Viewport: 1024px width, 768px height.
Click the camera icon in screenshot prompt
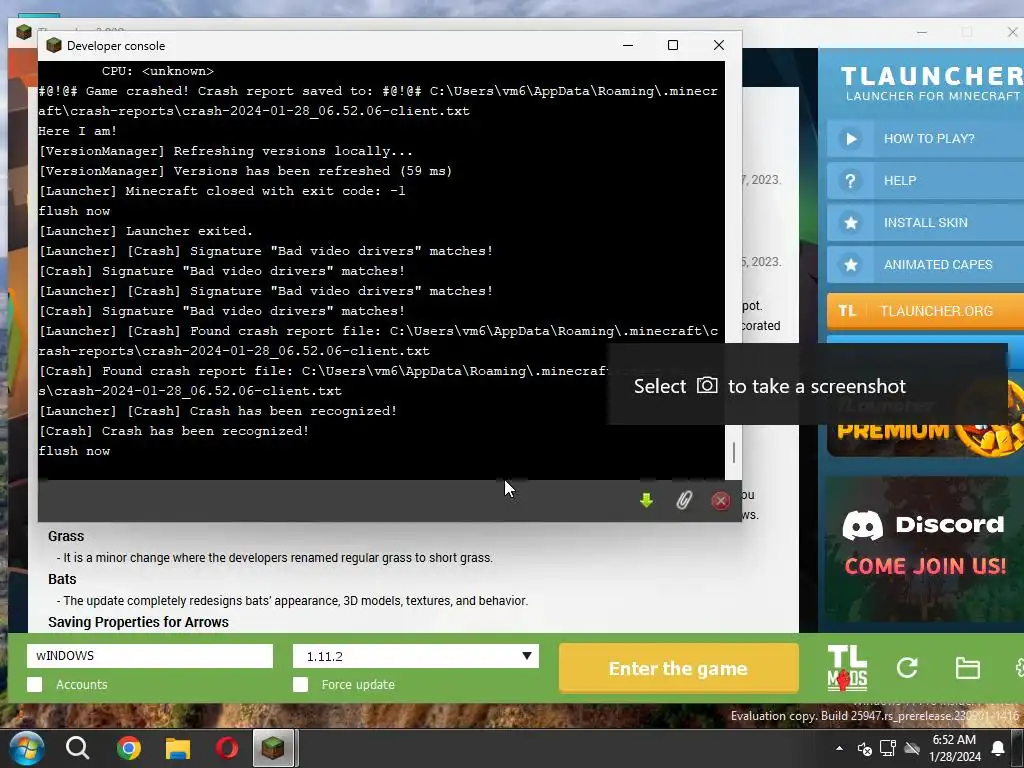pos(707,385)
